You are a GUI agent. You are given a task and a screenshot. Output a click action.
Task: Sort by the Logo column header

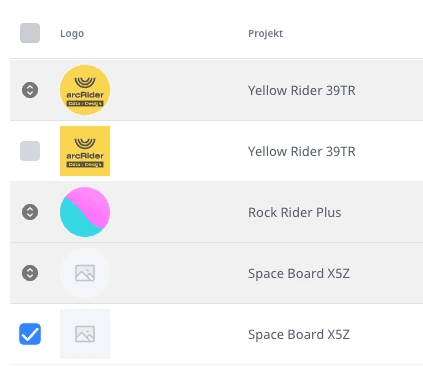point(72,33)
